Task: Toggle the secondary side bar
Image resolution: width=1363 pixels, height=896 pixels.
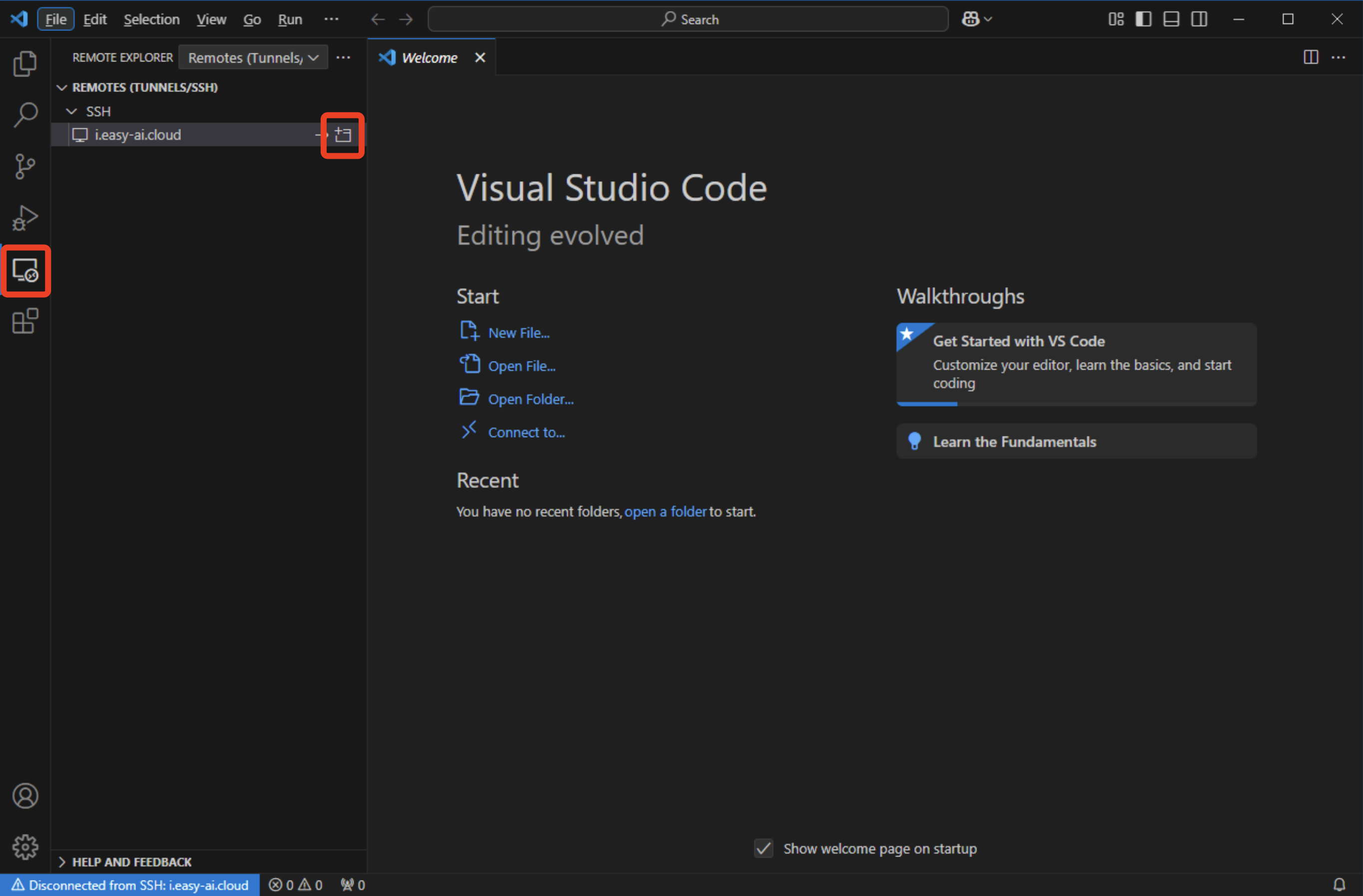Action: 1199,19
